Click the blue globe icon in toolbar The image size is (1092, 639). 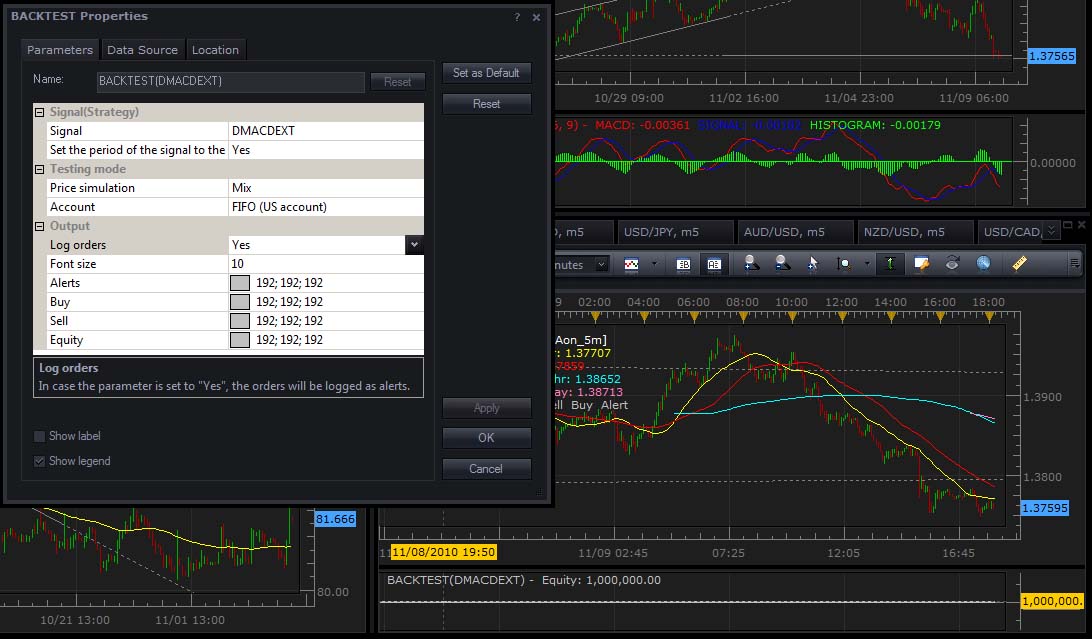click(x=983, y=263)
